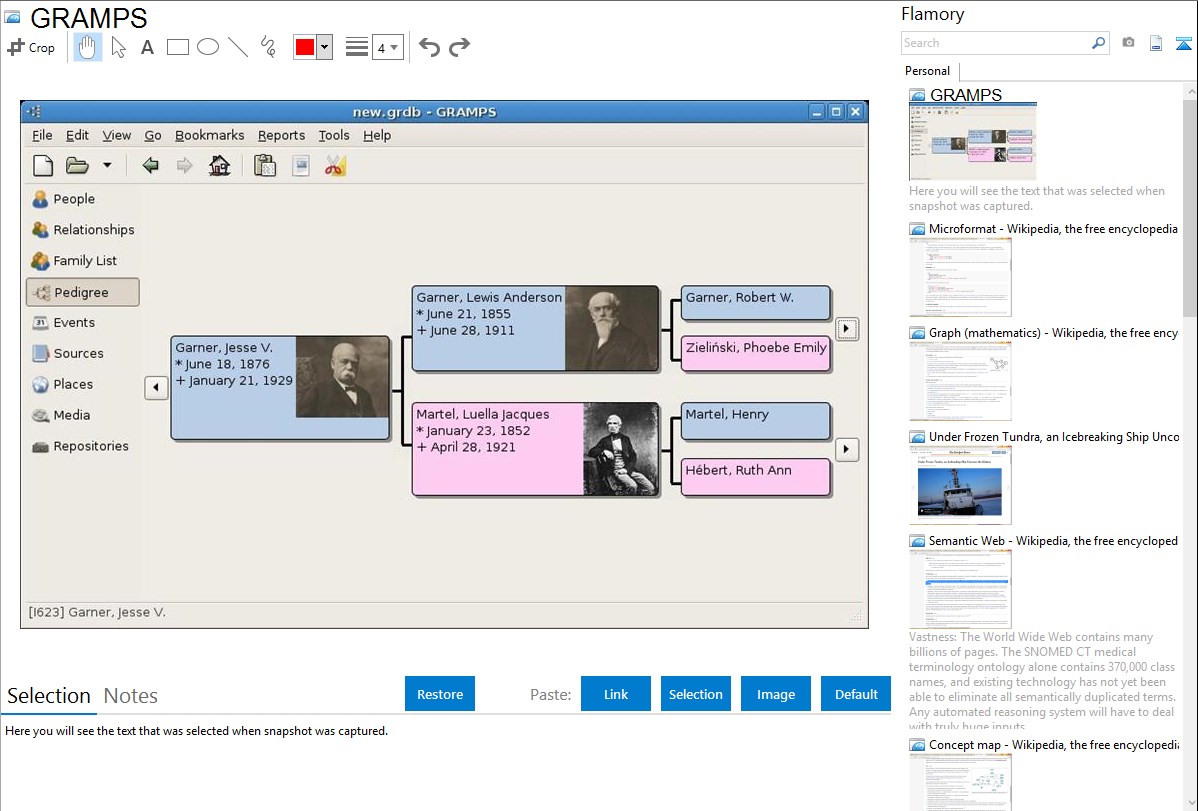
Task: Switch to the Notes tab
Action: tap(131, 696)
